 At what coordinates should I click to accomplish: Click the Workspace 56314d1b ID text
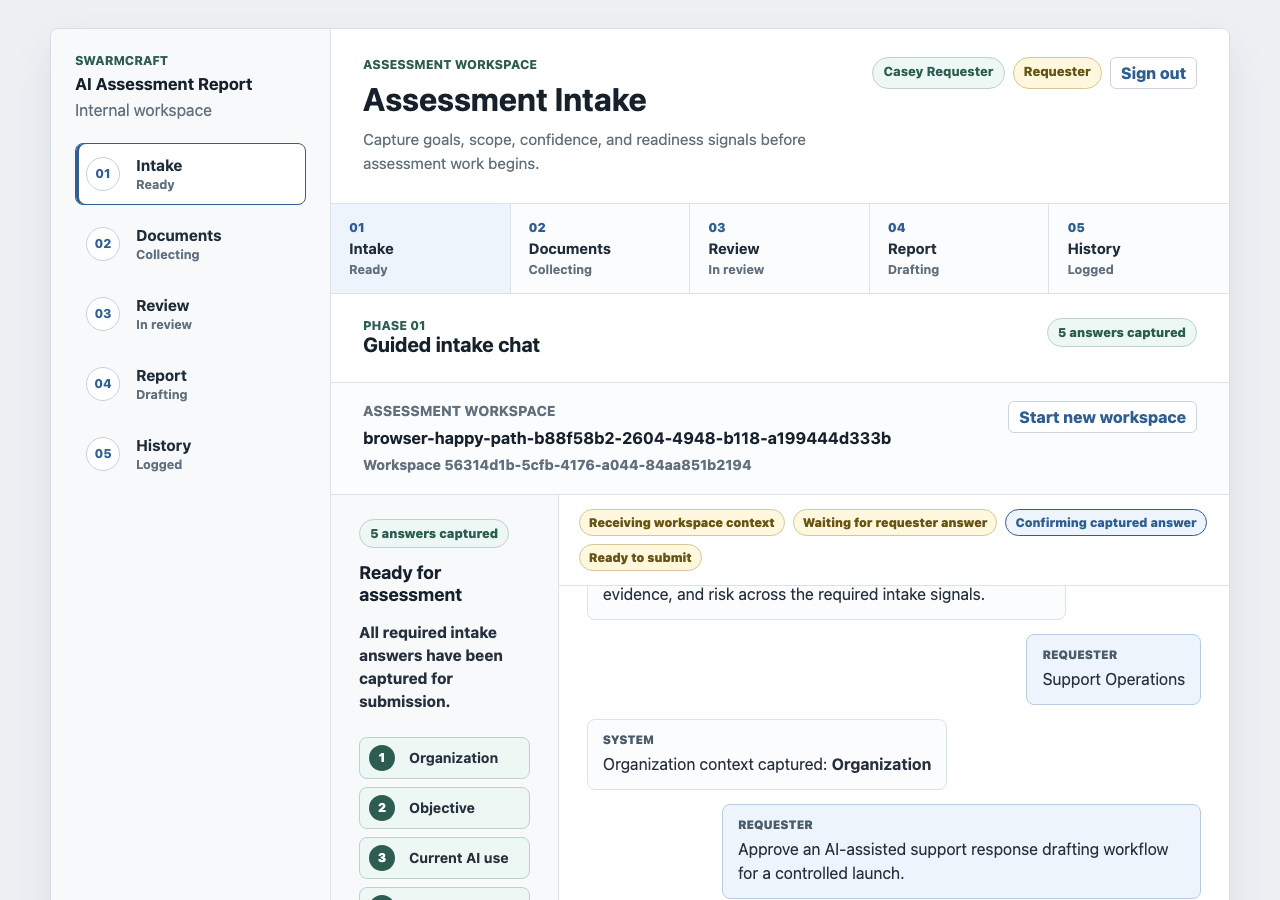tap(557, 465)
